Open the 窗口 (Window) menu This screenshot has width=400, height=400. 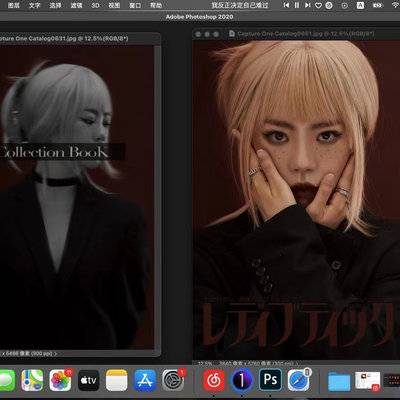point(135,5)
